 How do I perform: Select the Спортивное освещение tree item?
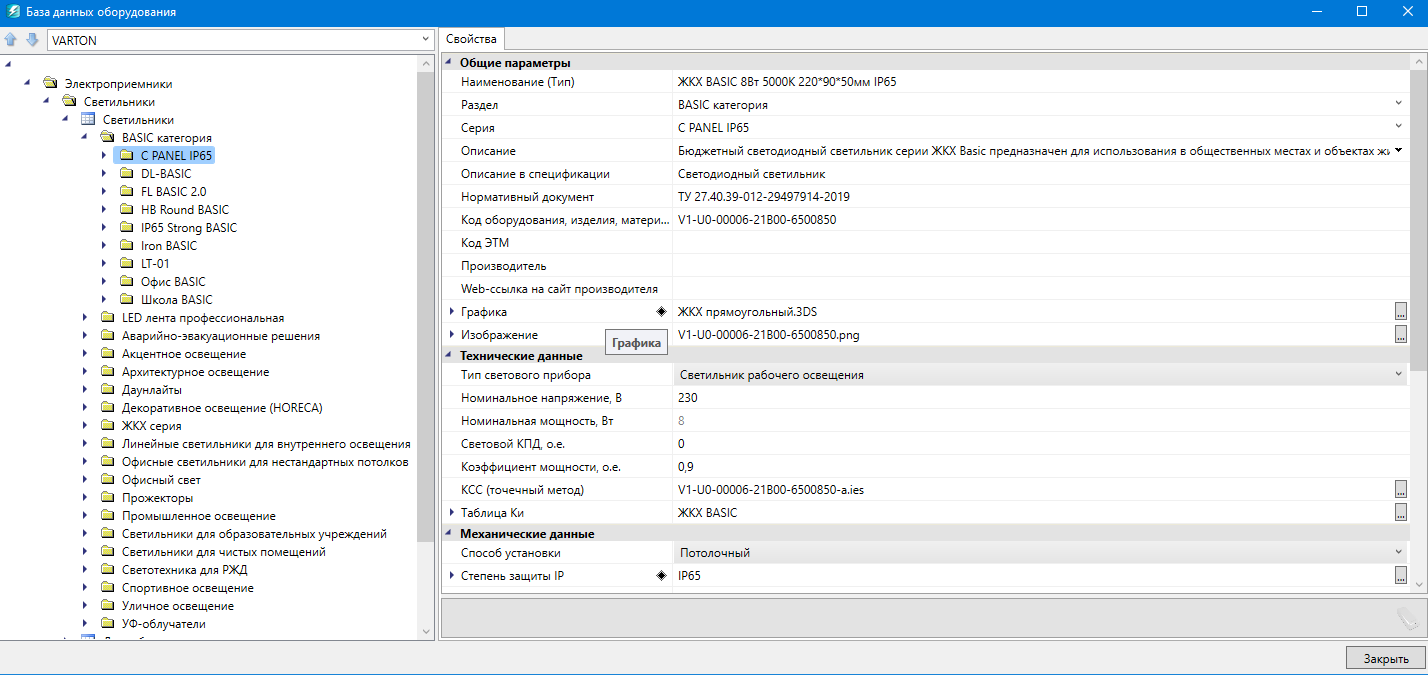click(188, 588)
